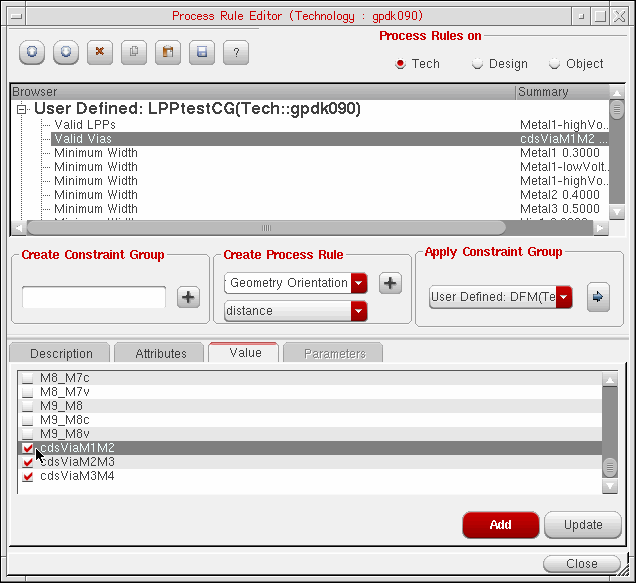
Task: Open help with the question mark icon
Action: point(235,51)
